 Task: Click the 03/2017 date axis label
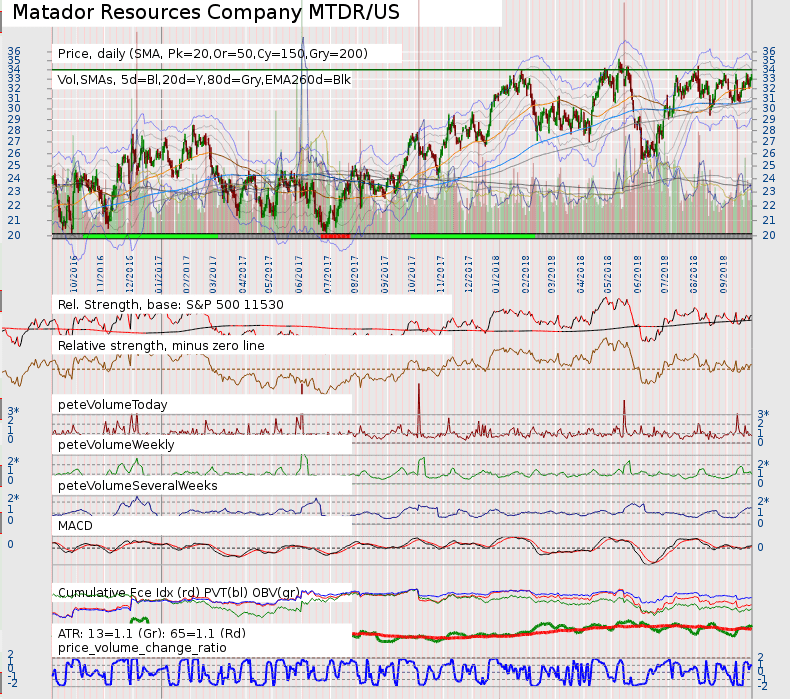[x=213, y=274]
